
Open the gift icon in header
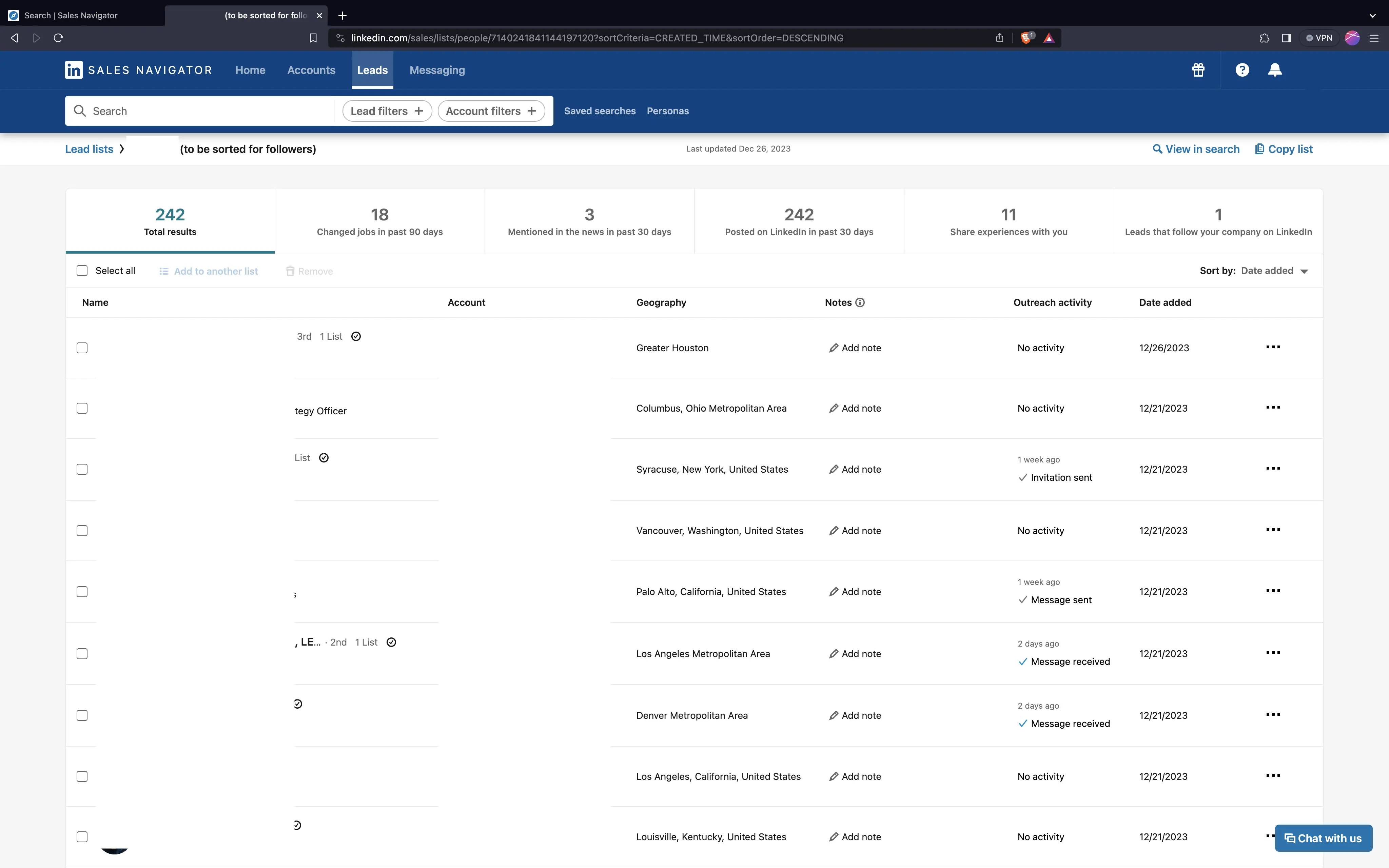[x=1198, y=70]
